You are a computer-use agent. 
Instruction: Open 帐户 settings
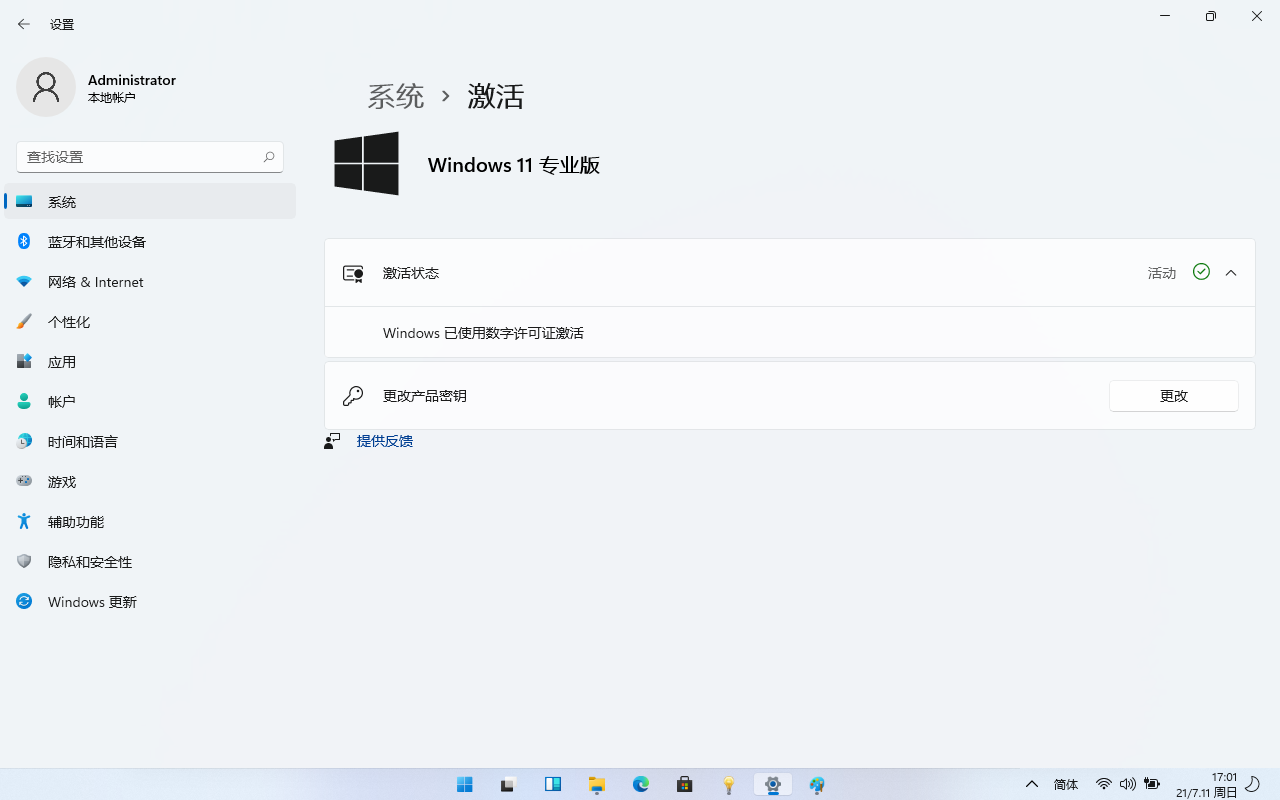tap(150, 401)
